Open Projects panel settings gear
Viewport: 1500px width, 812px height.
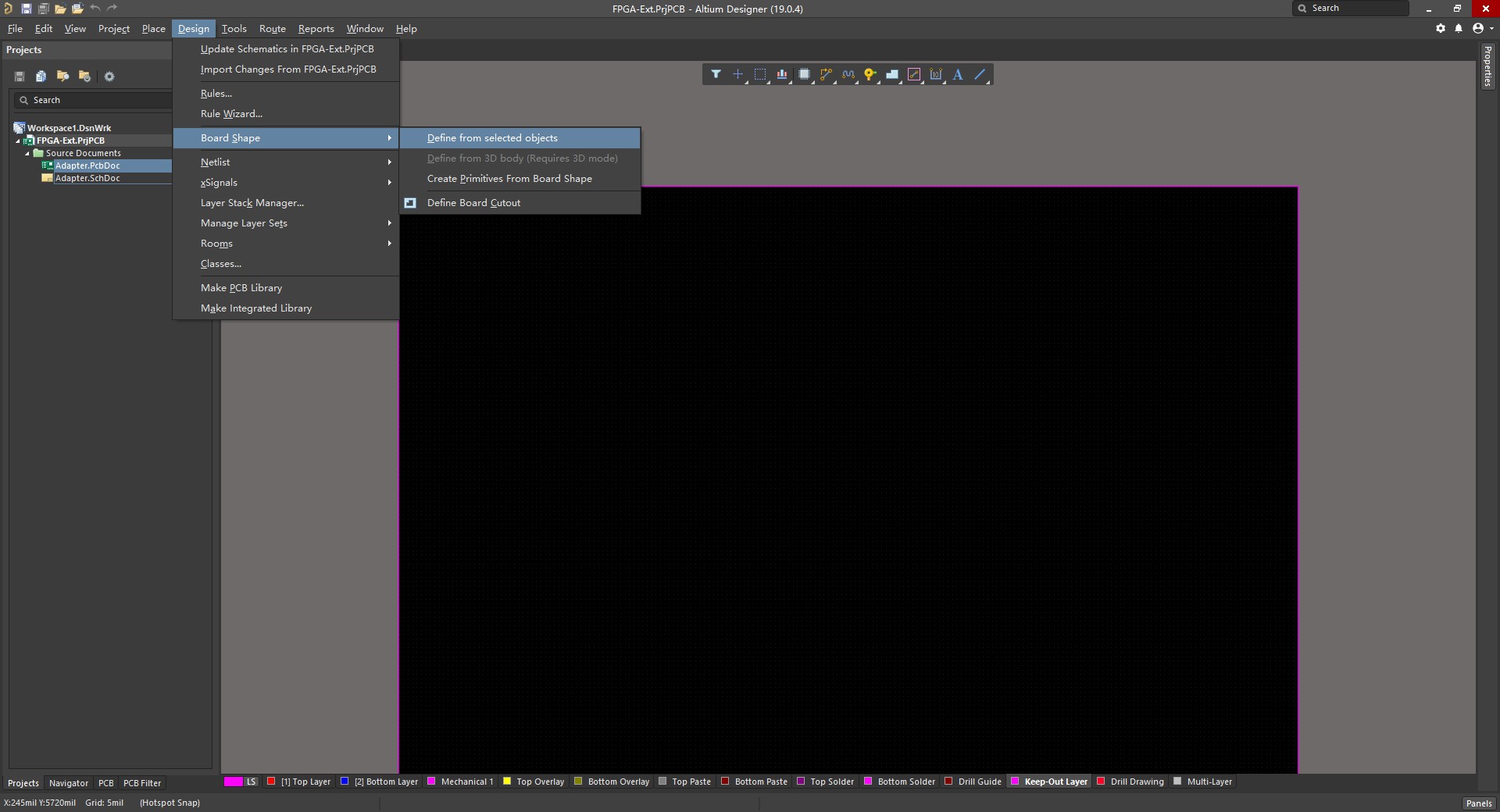[109, 77]
